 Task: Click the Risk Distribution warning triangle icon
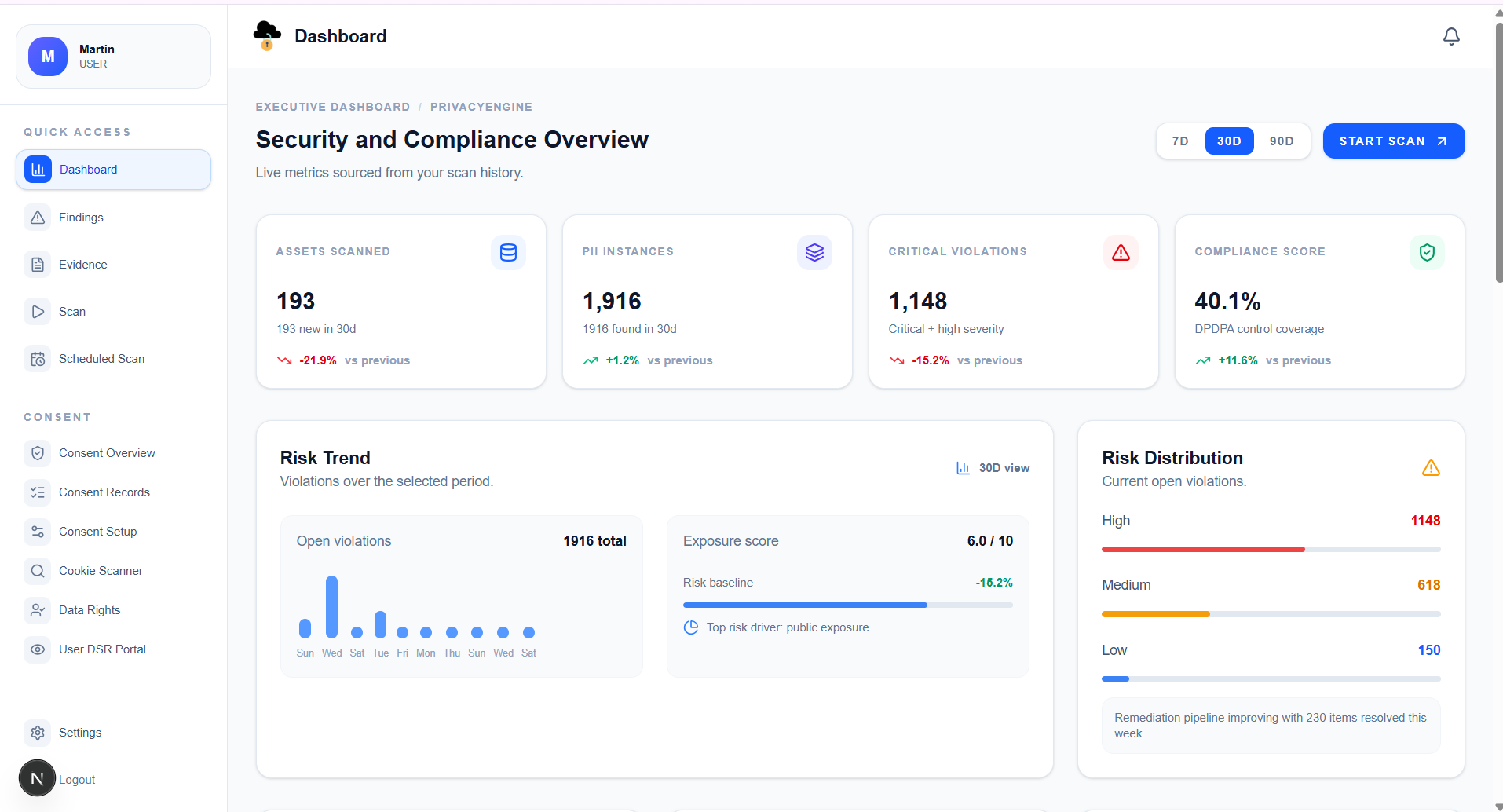pyautogui.click(x=1431, y=468)
